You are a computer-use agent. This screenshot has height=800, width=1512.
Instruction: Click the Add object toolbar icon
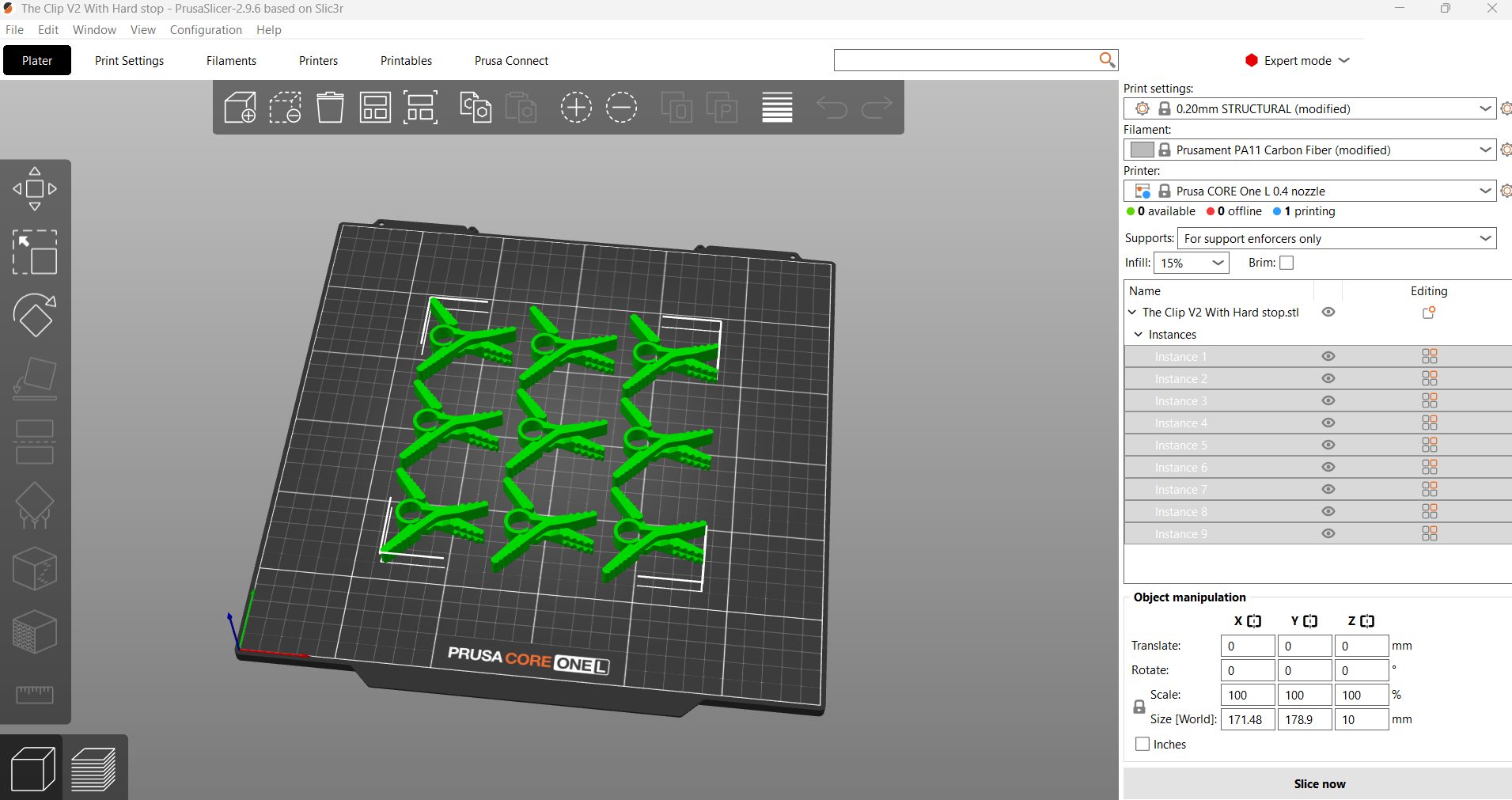tap(240, 107)
